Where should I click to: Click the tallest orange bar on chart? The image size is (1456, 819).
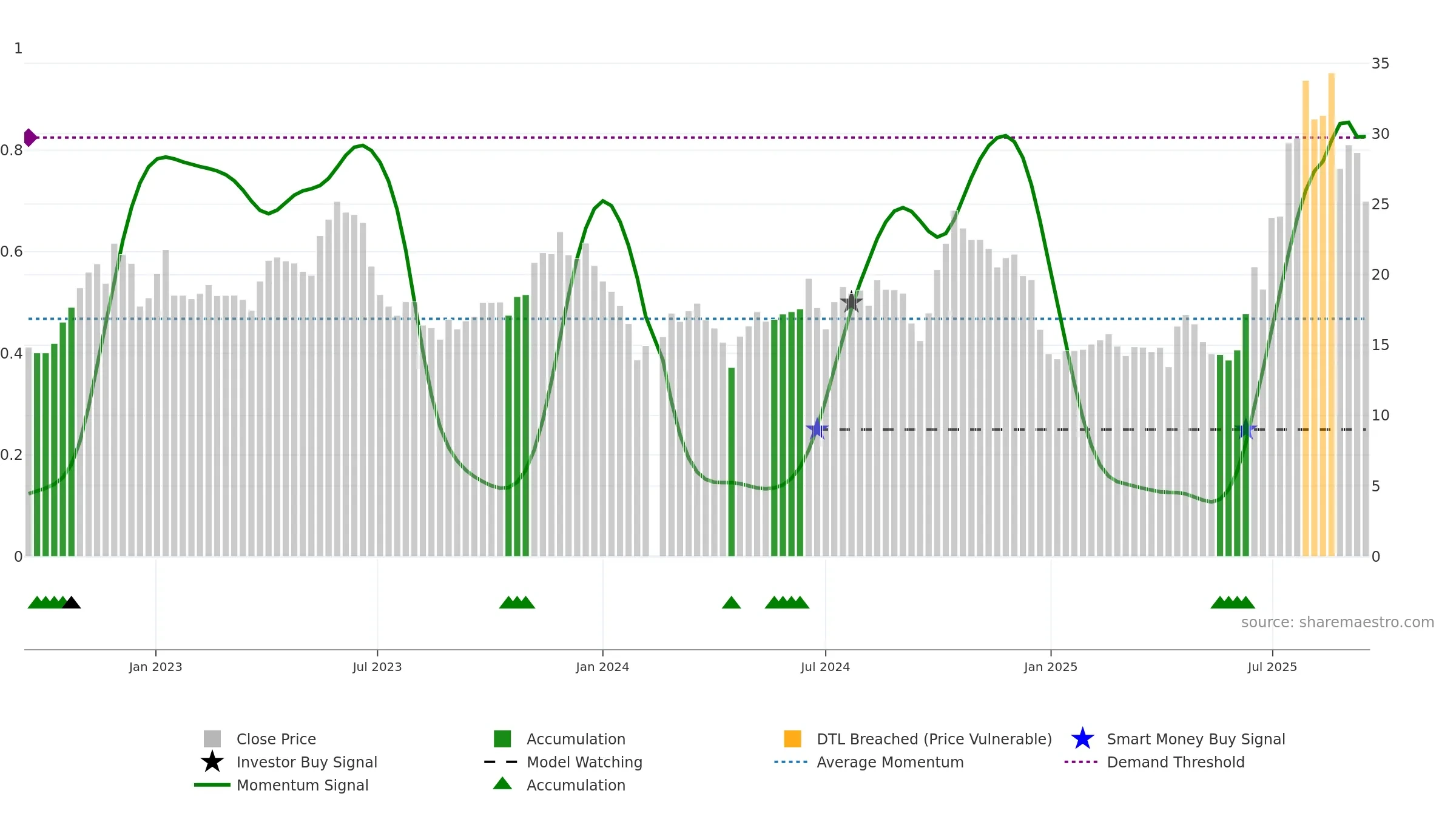[1332, 314]
